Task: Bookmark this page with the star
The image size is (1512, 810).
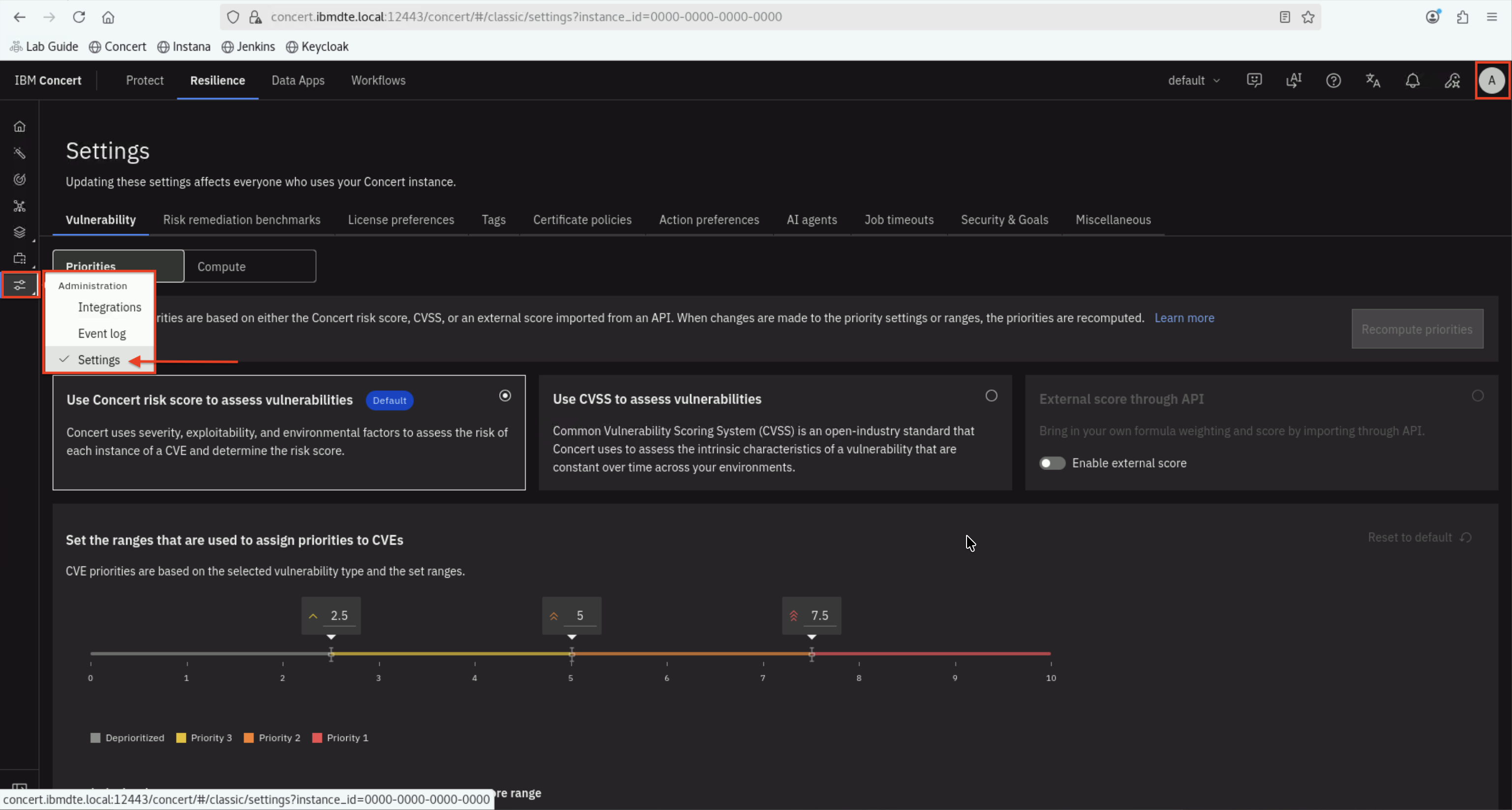Action: click(1308, 17)
